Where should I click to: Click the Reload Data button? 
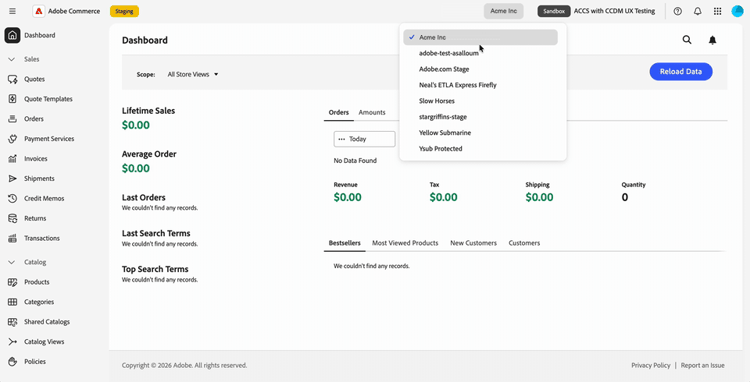[x=681, y=72]
